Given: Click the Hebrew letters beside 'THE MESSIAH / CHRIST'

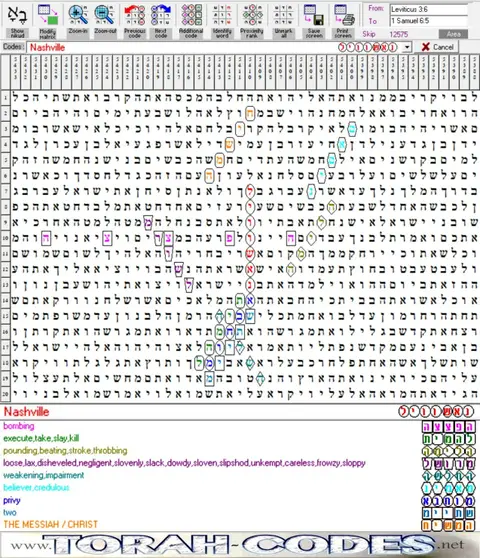Looking at the screenshot, I should pyautogui.click(x=449, y=525).
